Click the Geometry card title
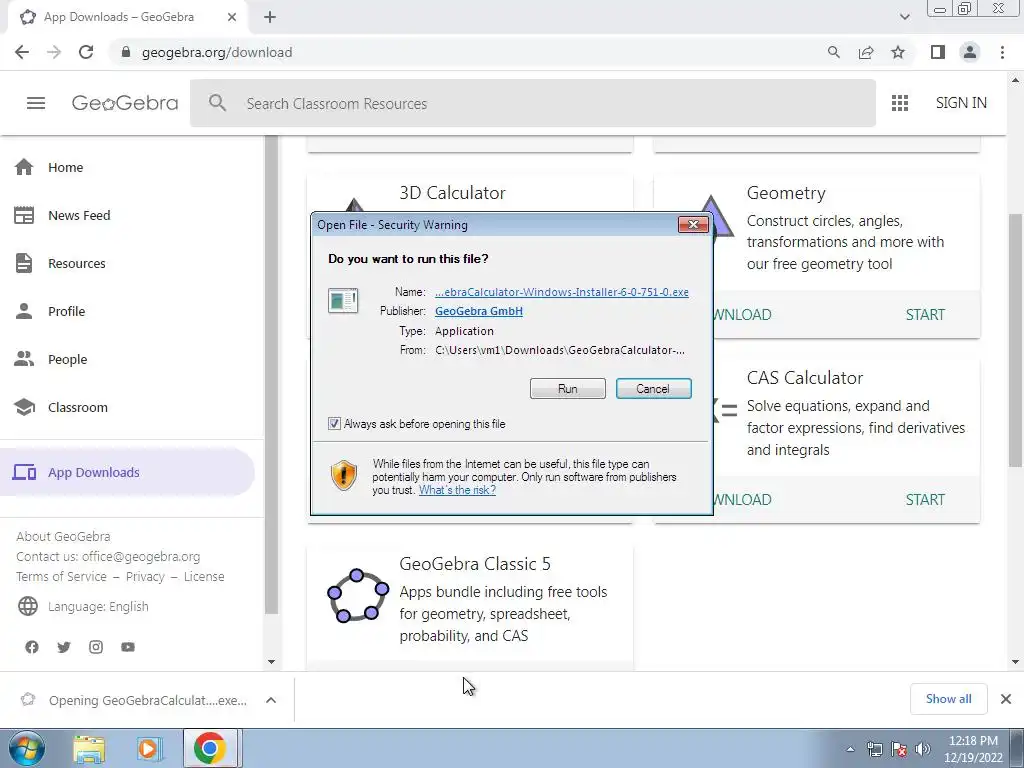This screenshot has width=1024, height=768. (786, 193)
